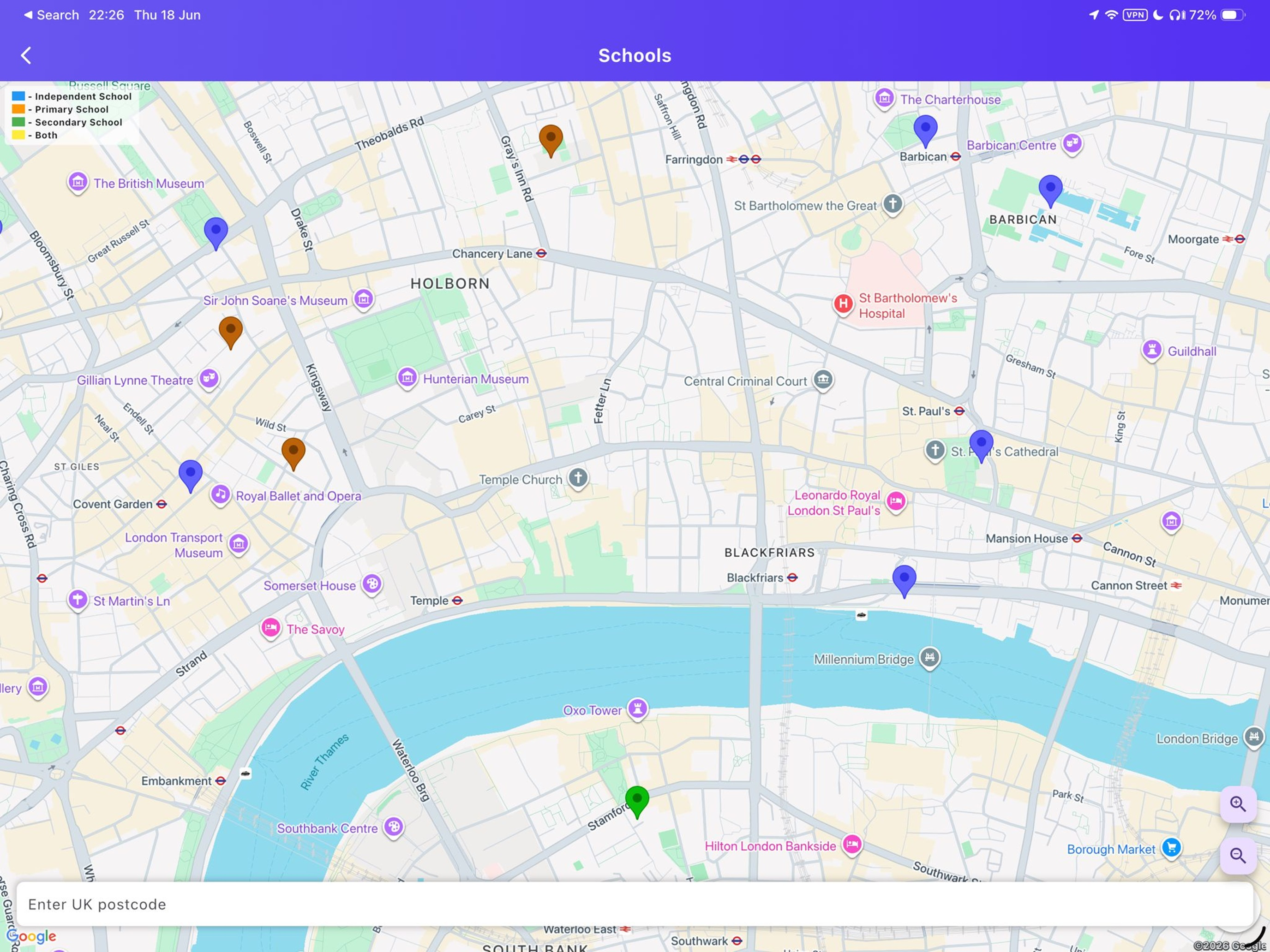1270x952 pixels.
Task: Open the Millennium Bridge marker icon
Action: pyautogui.click(x=929, y=658)
